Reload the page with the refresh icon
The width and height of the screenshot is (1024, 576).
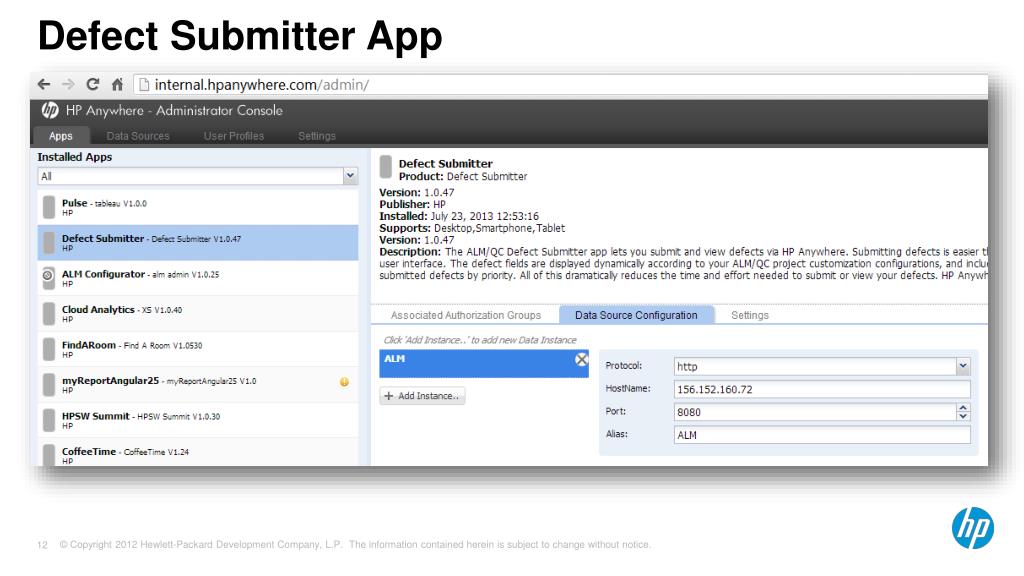(93, 84)
